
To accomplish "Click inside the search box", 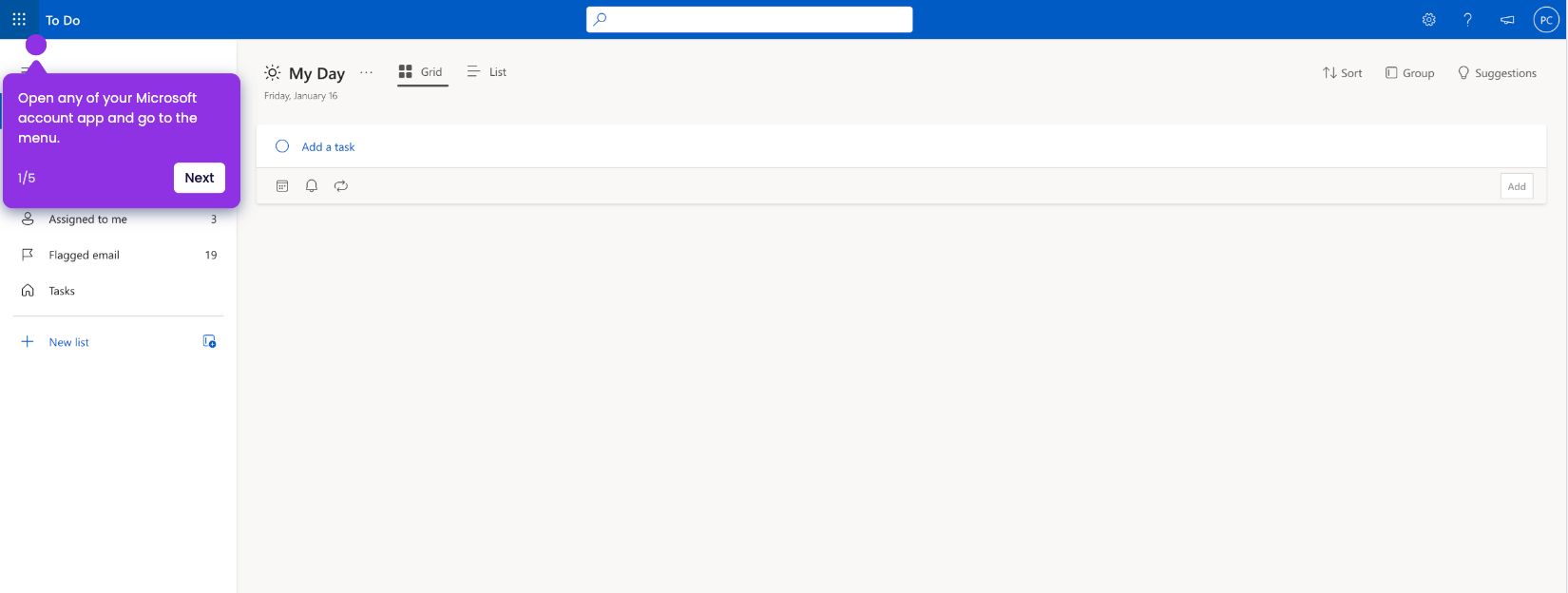I will point(750,19).
